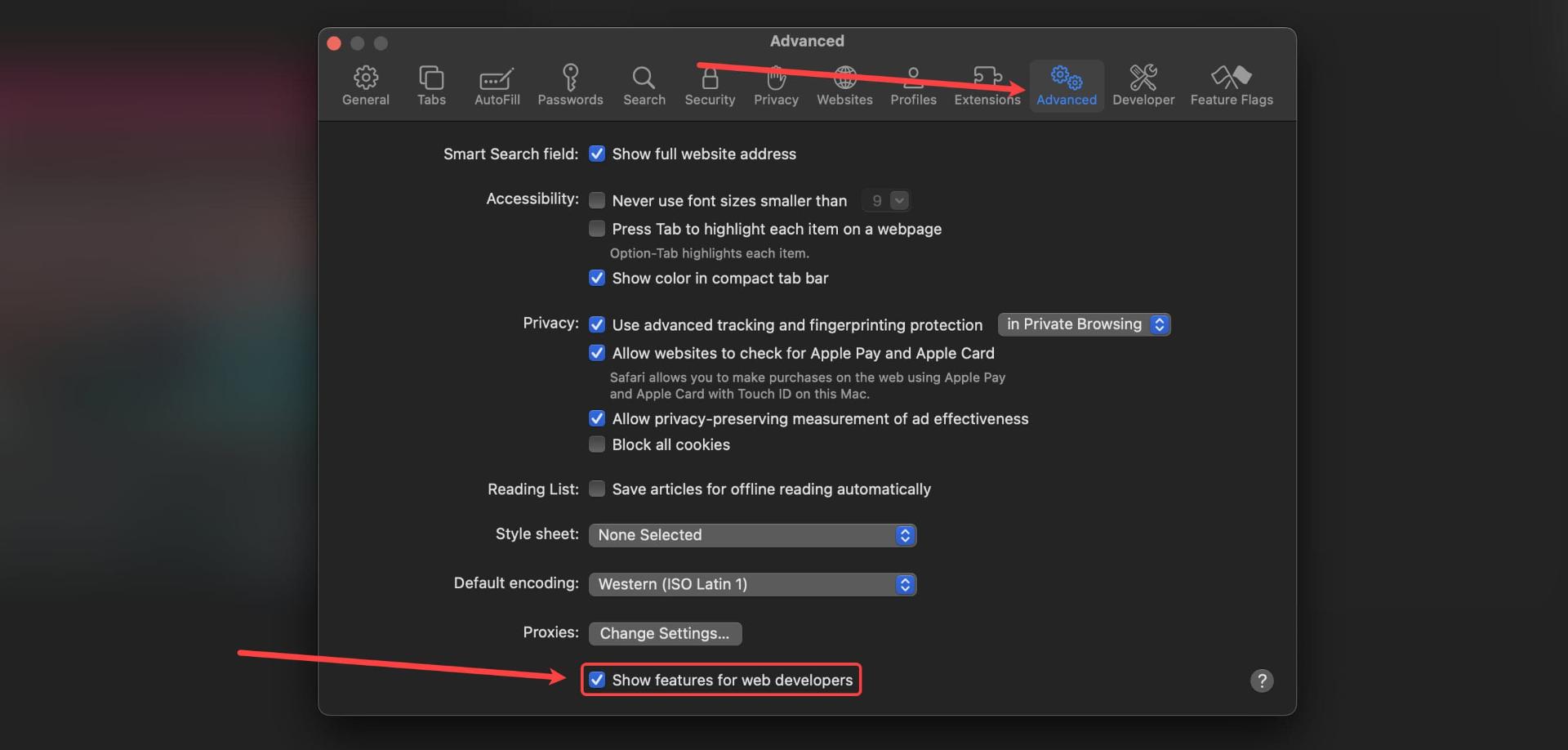
Task: Select the Websites globe icon
Action: 844,78
